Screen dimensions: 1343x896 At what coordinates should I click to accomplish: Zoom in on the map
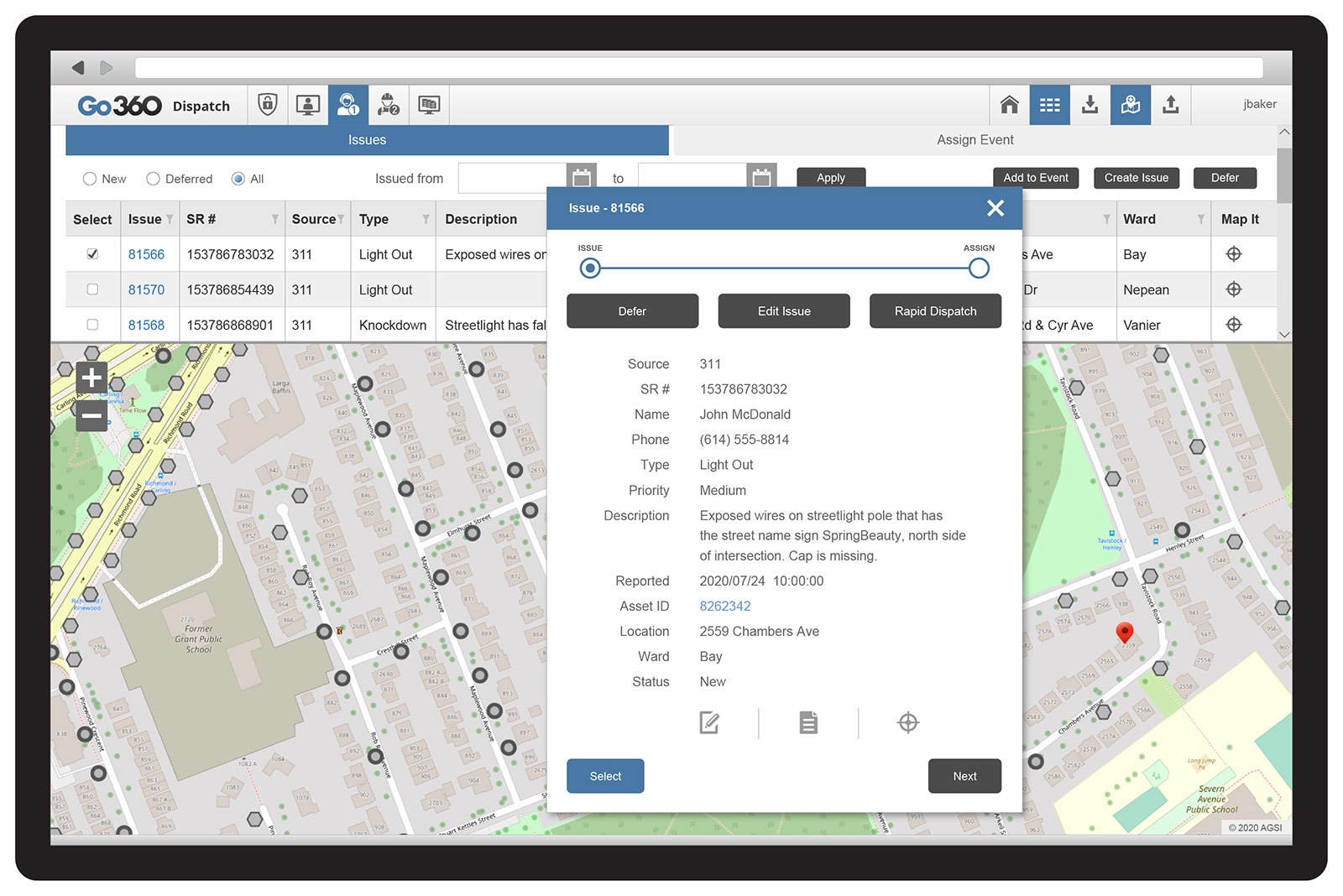coord(91,378)
